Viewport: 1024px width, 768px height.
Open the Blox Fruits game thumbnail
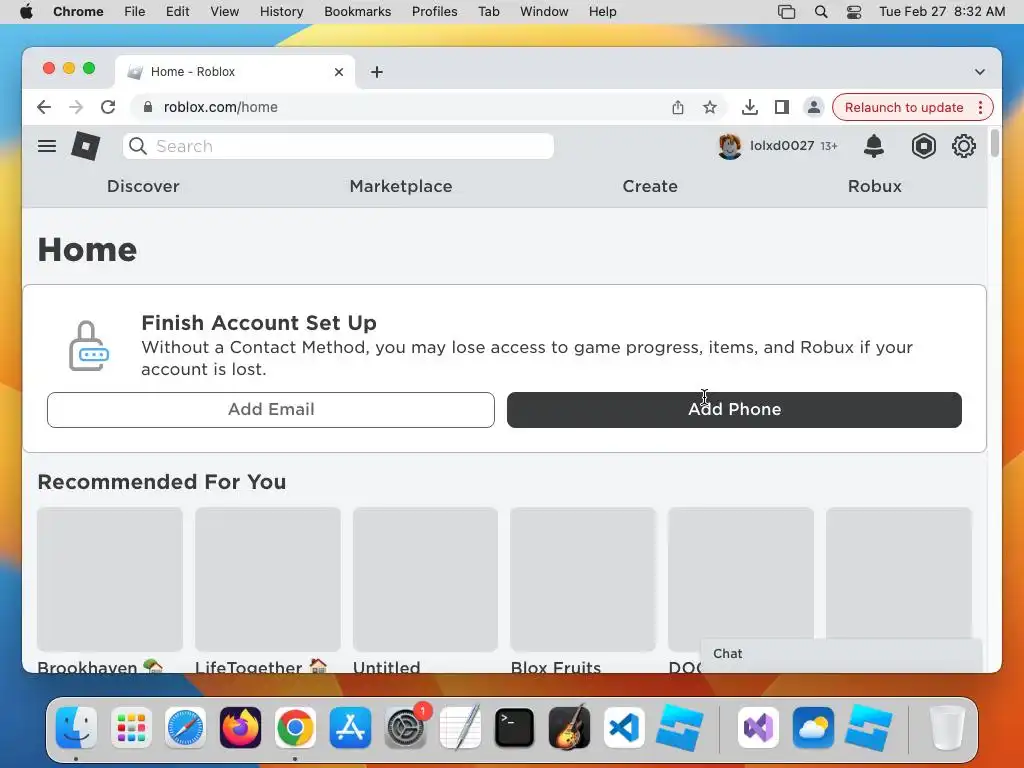click(x=583, y=579)
